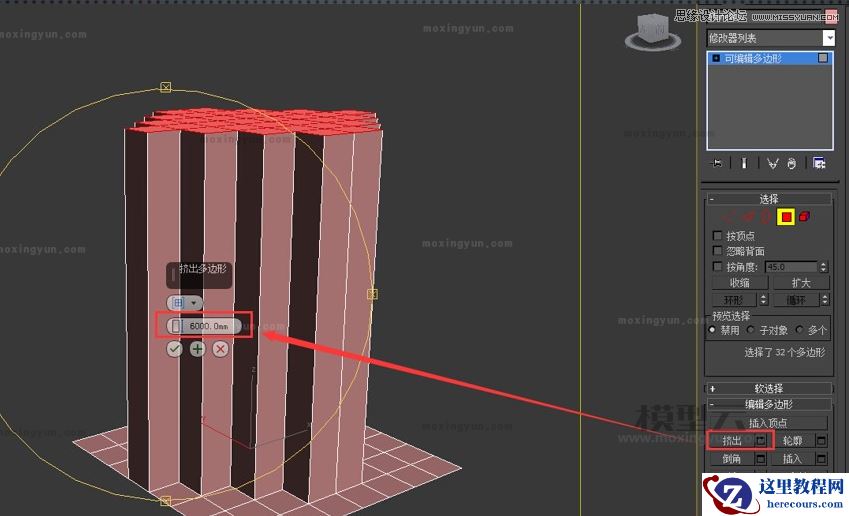Click the Pin Stack icon
Viewport: 849px width, 516px height.
[717, 163]
